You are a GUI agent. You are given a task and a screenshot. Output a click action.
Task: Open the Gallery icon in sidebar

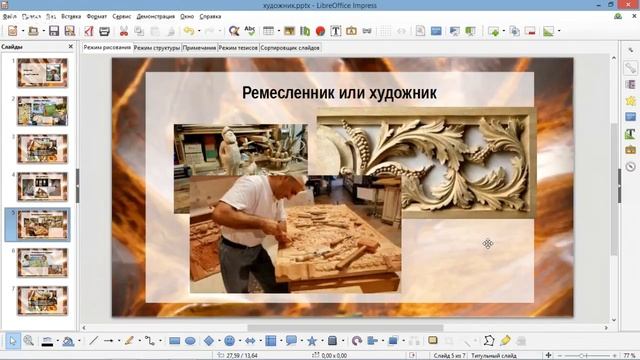click(631, 150)
